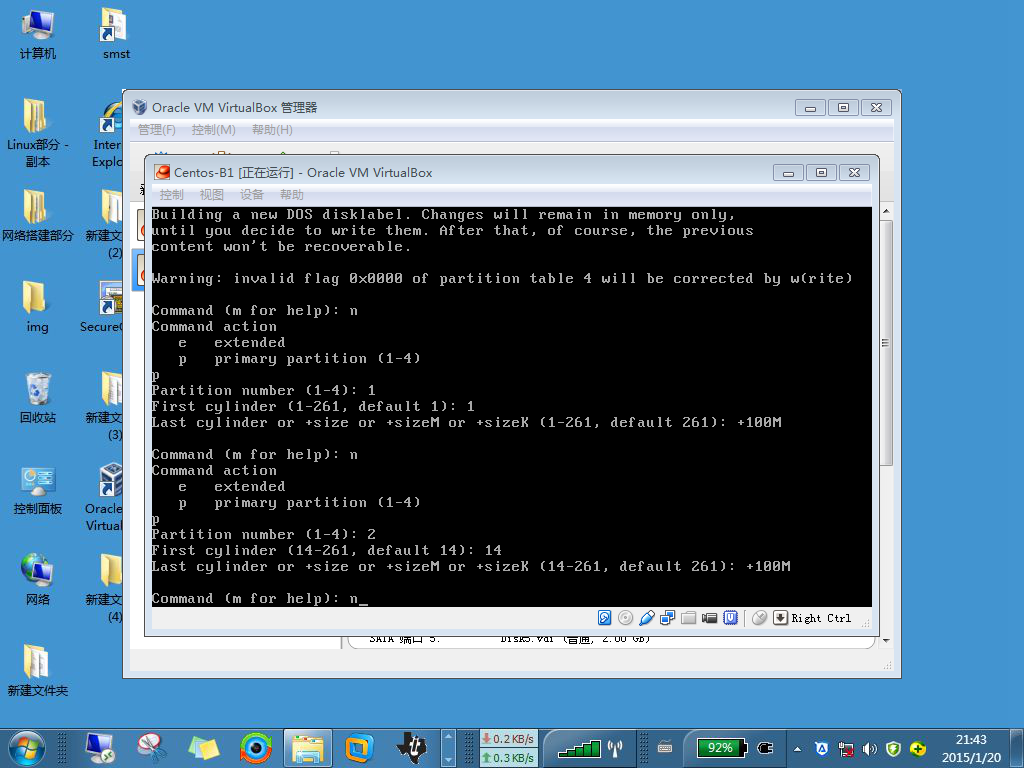
Task: Select the 回收站 recycle bin icon
Action: pyautogui.click(x=37, y=397)
